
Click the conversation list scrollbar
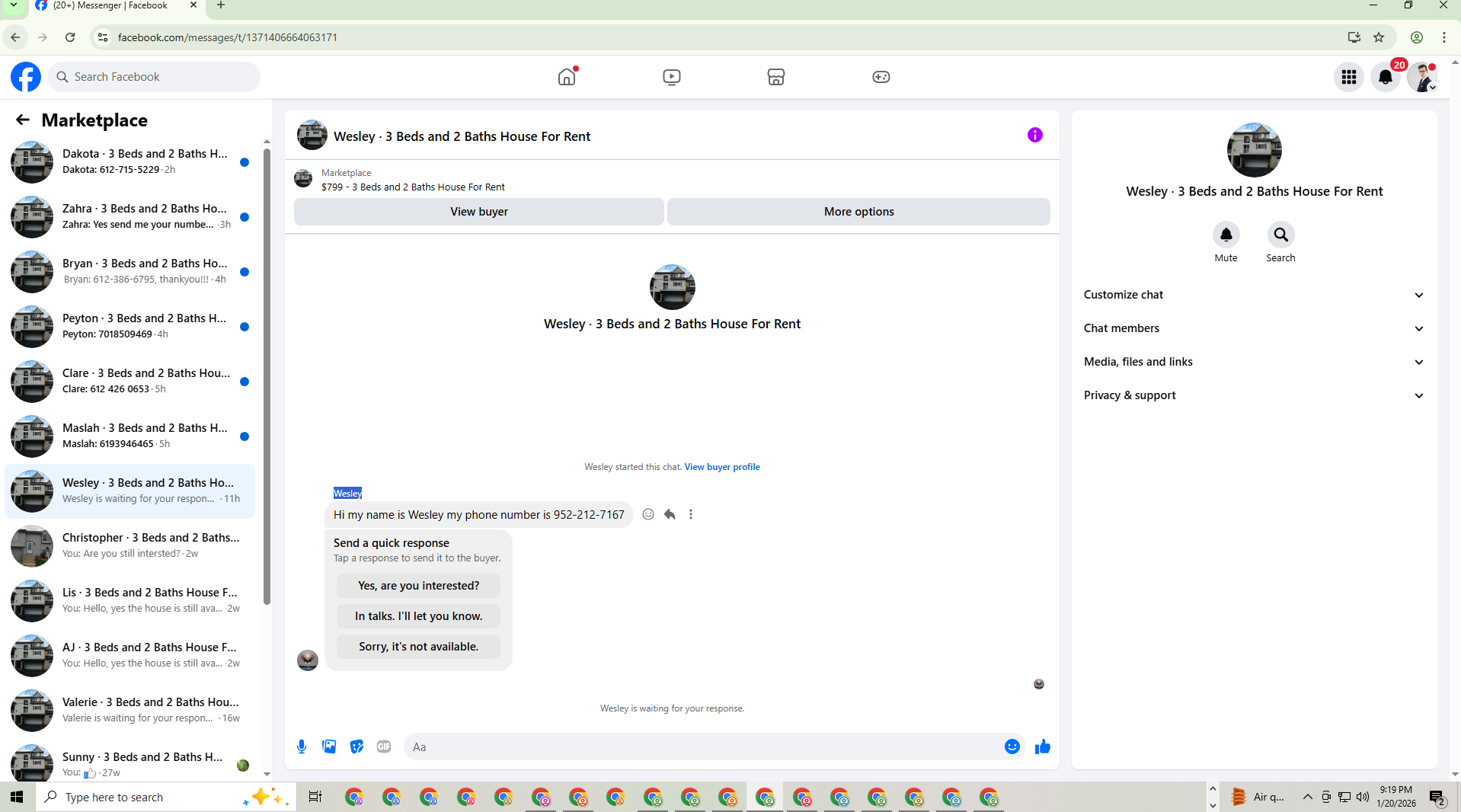tap(267, 377)
